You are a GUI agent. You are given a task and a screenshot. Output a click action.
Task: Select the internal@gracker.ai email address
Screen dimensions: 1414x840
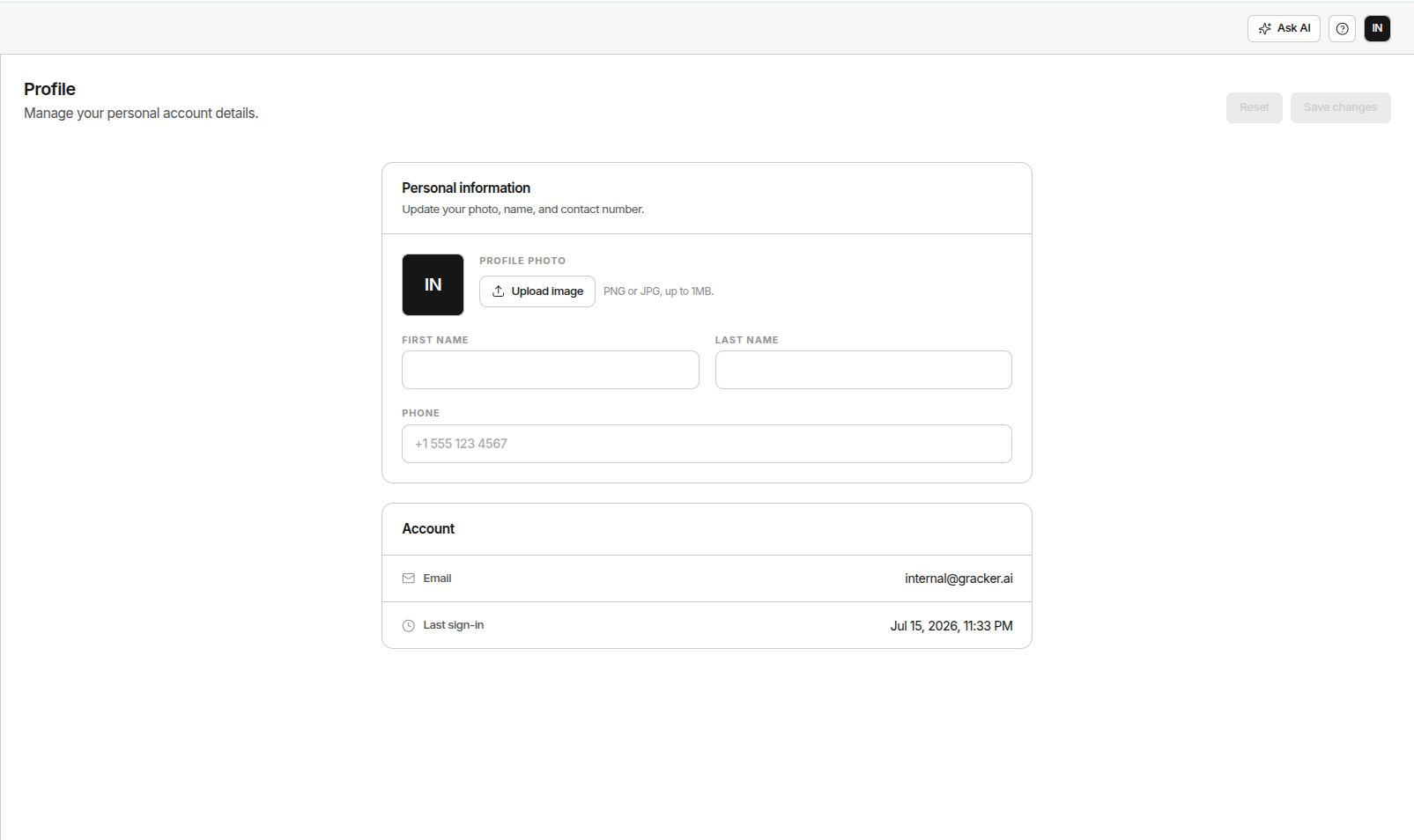pyautogui.click(x=959, y=578)
